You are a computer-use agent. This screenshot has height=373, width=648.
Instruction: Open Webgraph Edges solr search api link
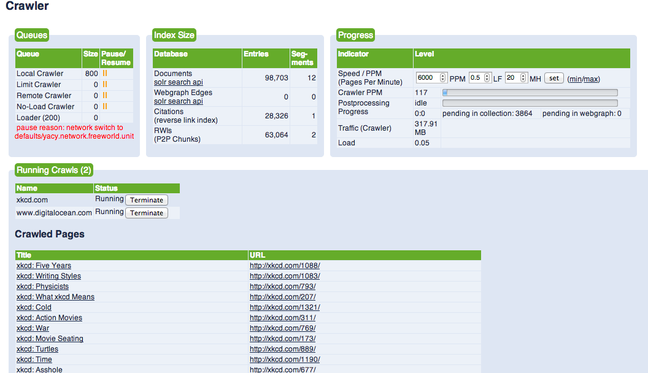[x=179, y=101]
